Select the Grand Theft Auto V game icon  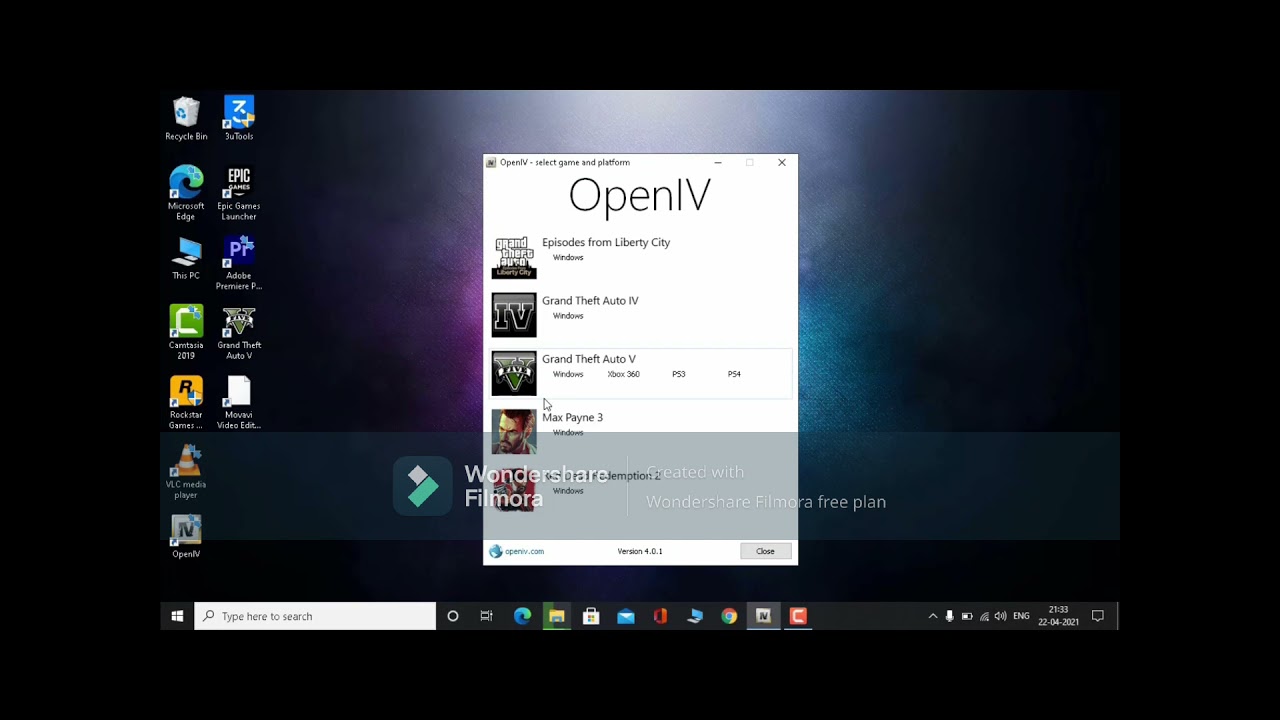click(x=514, y=373)
